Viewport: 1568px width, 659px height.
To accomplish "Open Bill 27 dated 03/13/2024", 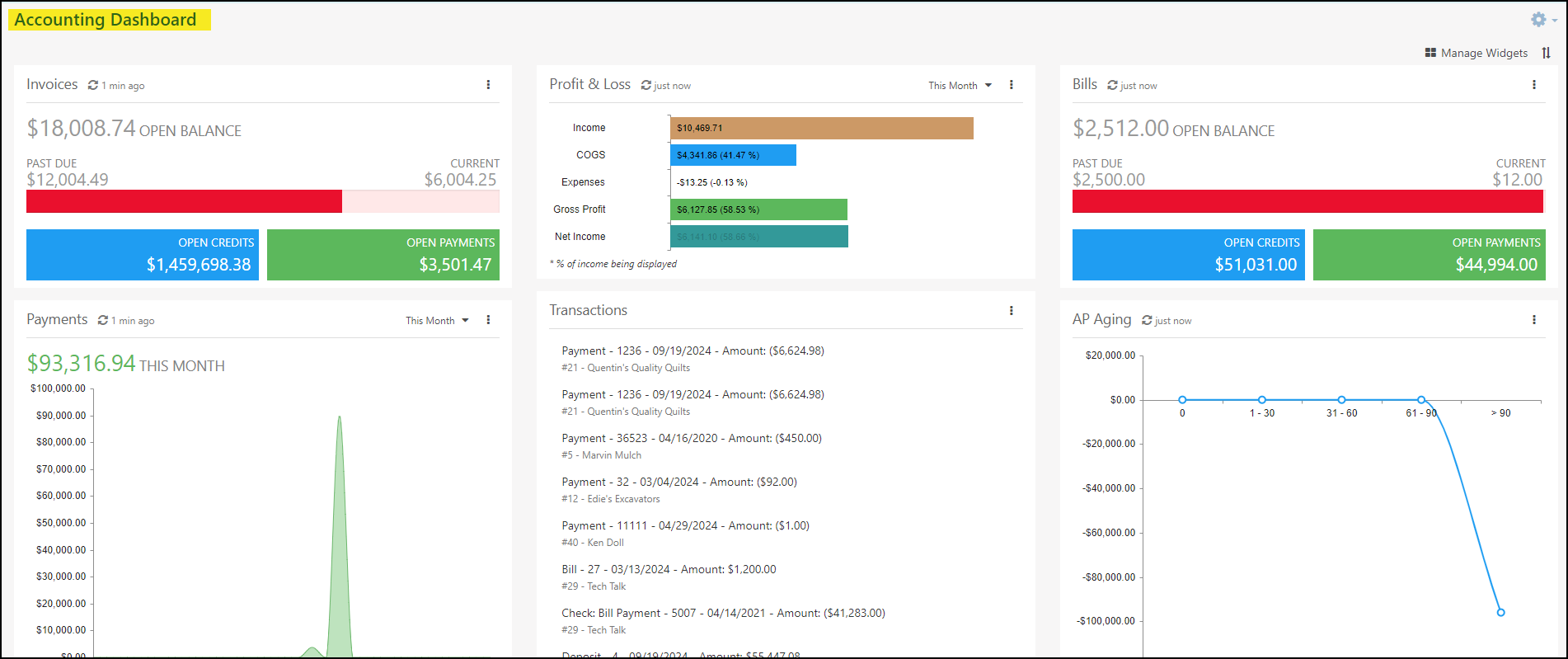I will pyautogui.click(x=669, y=569).
